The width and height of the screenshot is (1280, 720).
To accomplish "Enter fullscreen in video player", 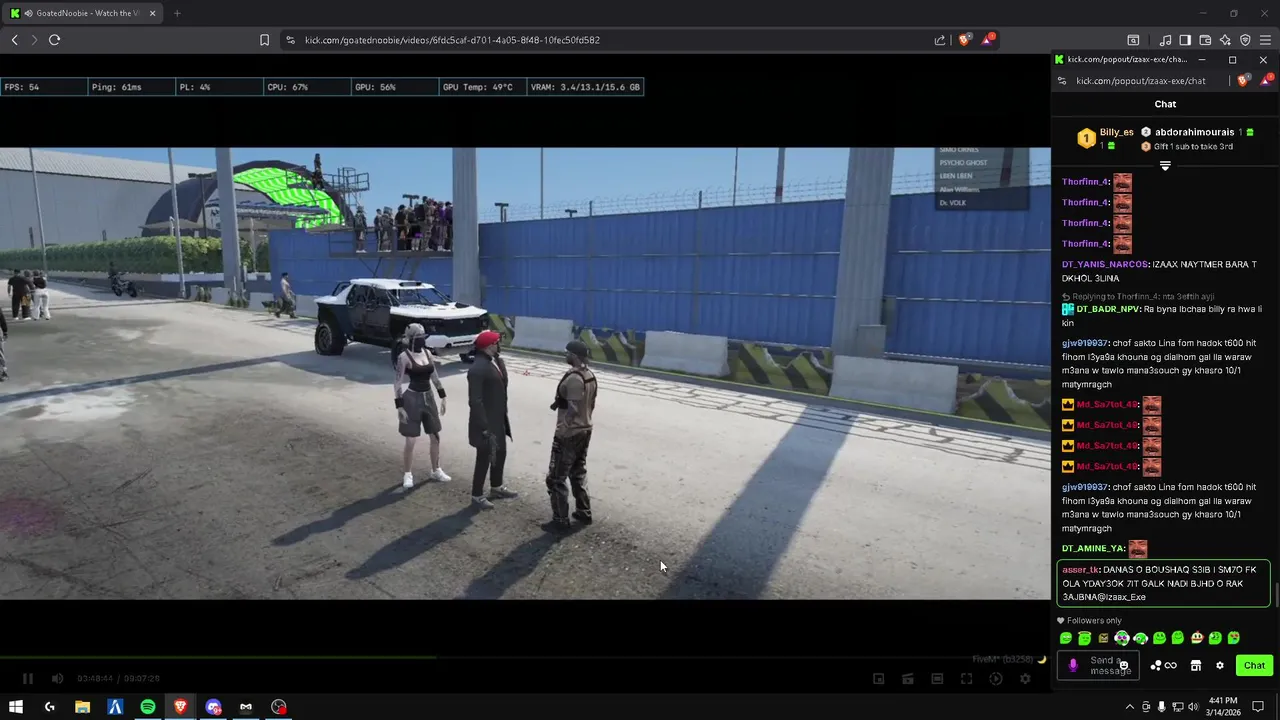I will point(966,678).
